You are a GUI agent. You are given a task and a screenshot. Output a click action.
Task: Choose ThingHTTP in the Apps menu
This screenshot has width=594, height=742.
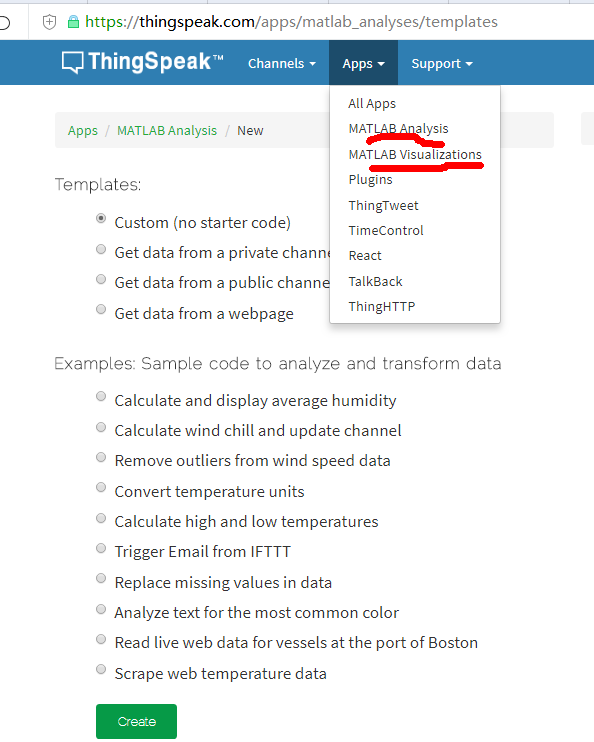[381, 306]
